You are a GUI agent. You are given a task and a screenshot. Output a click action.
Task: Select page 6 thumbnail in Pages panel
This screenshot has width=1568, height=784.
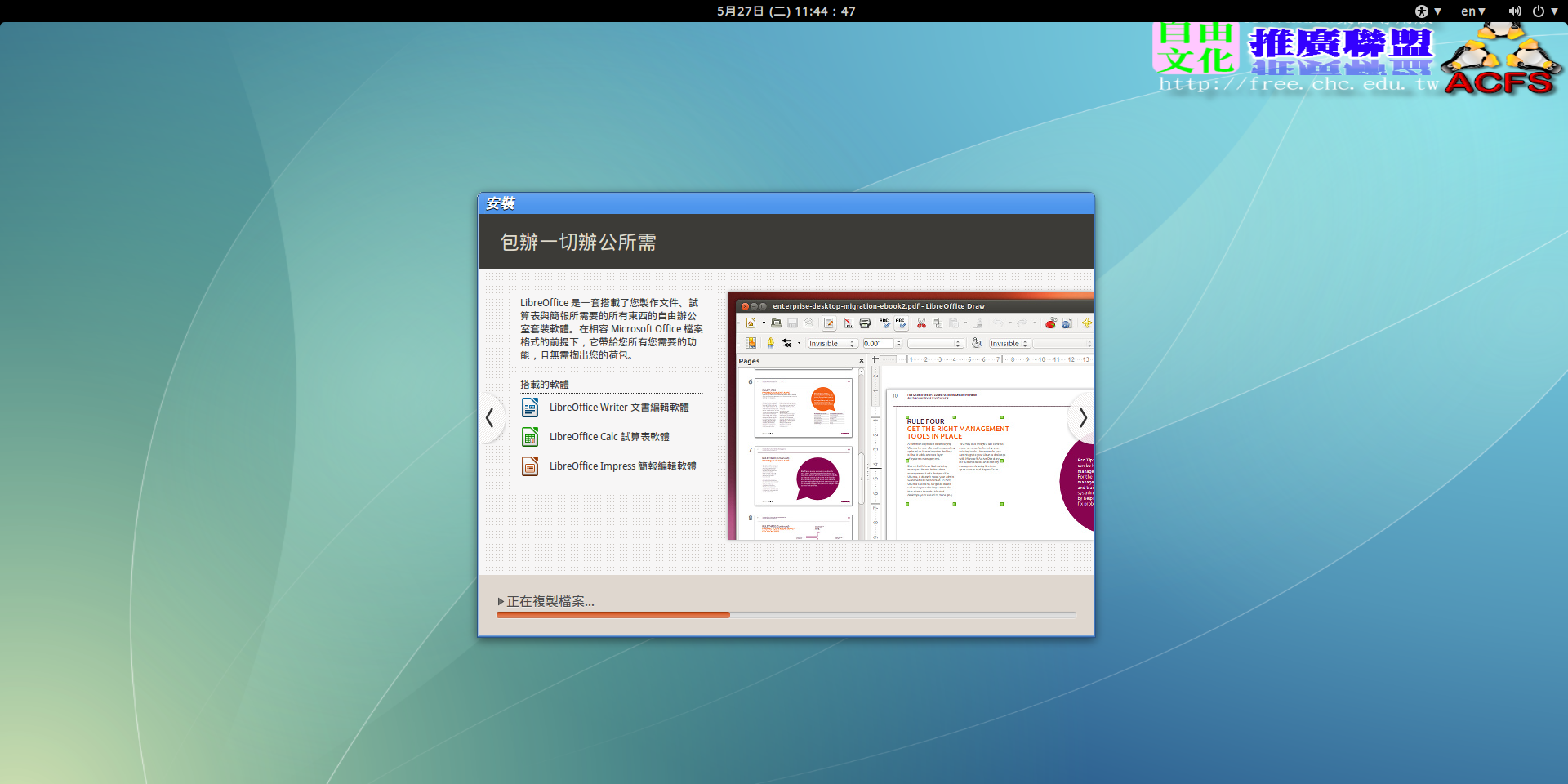(803, 407)
